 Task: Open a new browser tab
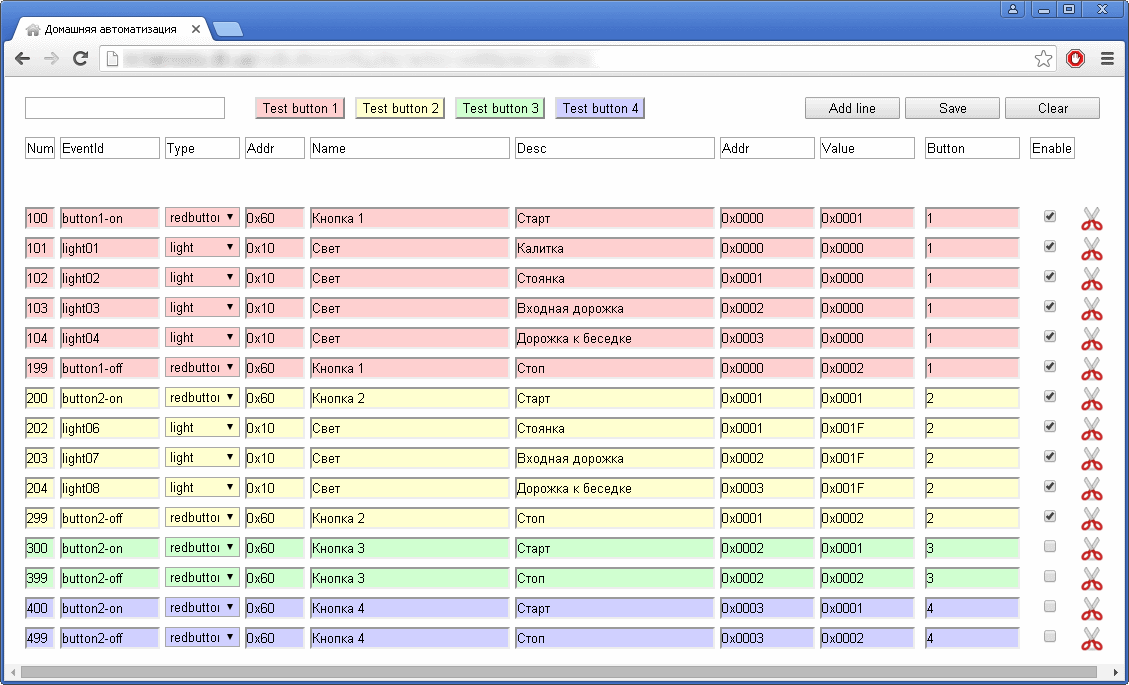[228, 30]
